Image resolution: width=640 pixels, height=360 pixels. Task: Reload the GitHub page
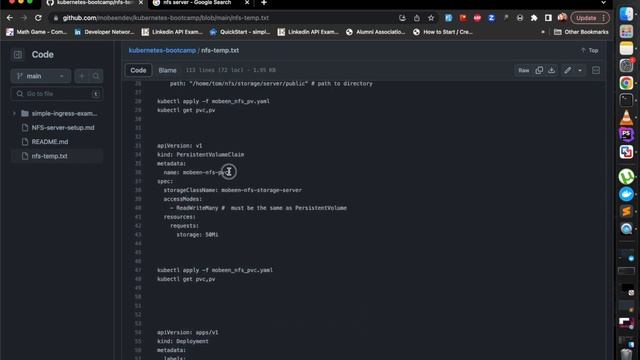click(x=38, y=18)
